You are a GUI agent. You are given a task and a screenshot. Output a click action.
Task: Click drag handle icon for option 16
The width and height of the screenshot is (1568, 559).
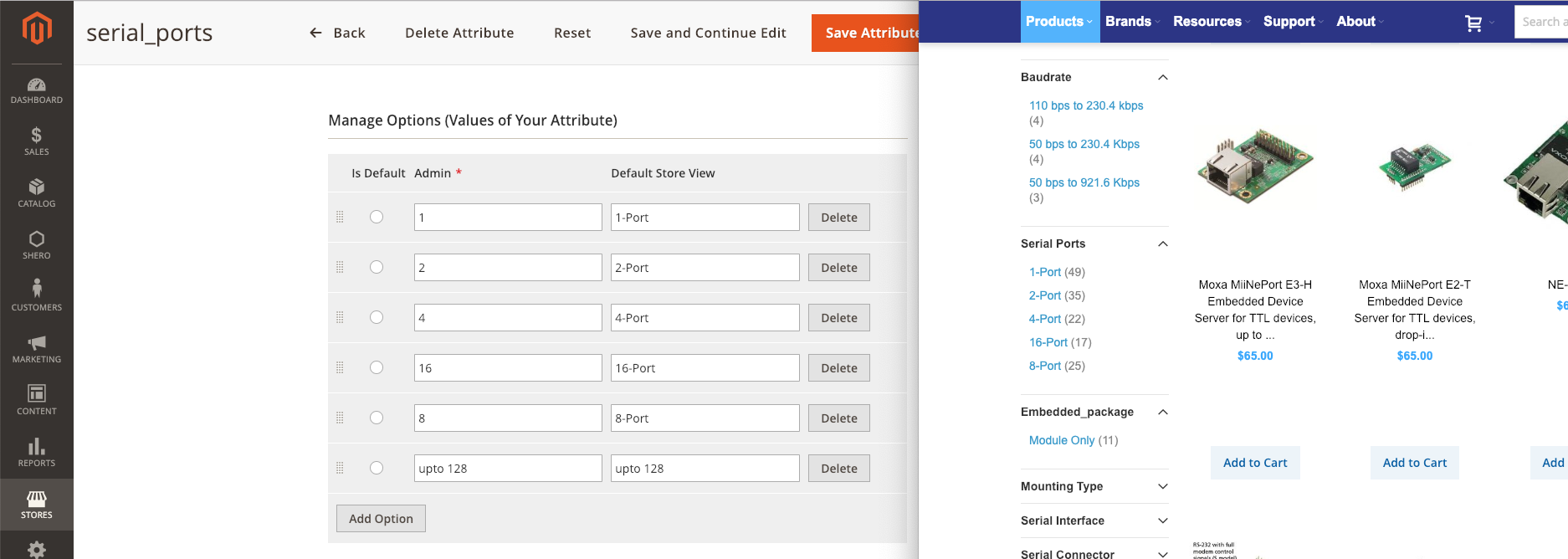[340, 367]
